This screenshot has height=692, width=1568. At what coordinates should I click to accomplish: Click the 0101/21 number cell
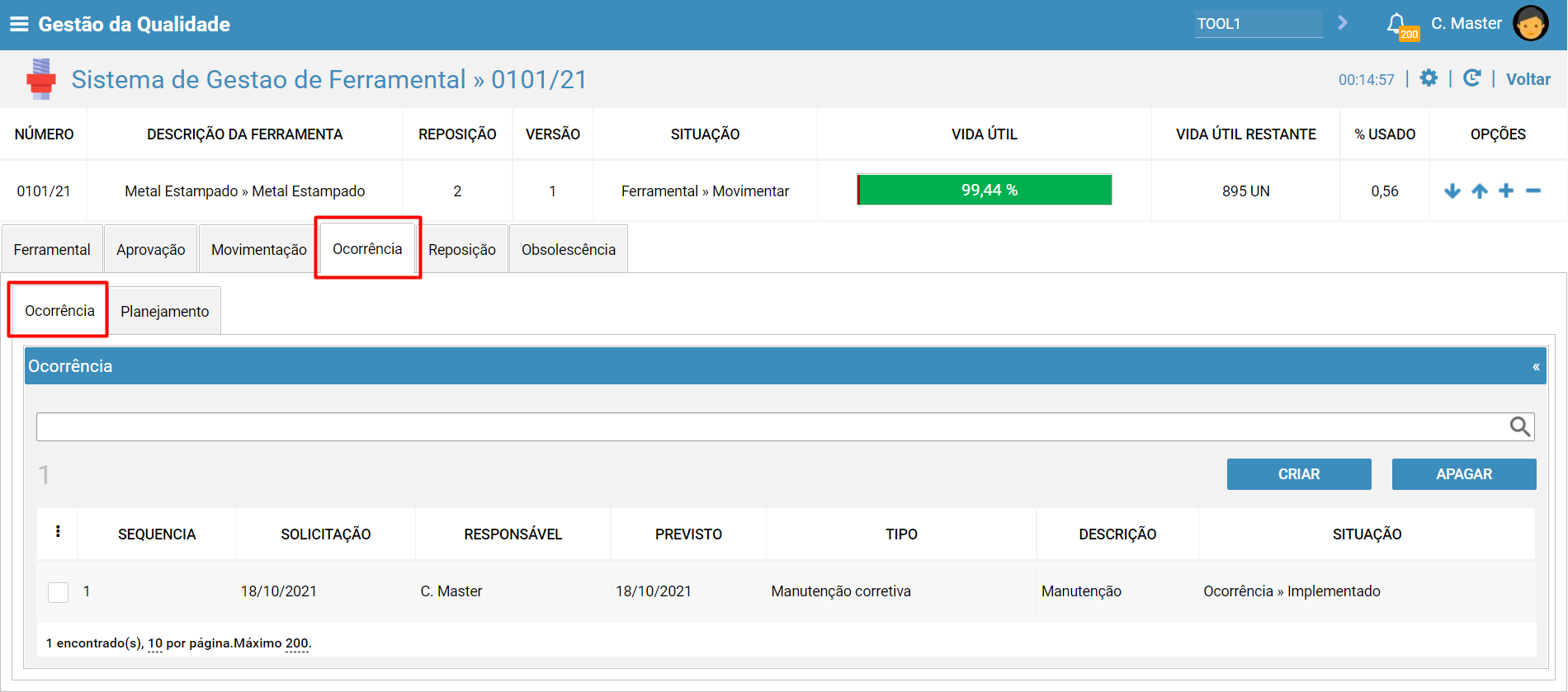(44, 191)
